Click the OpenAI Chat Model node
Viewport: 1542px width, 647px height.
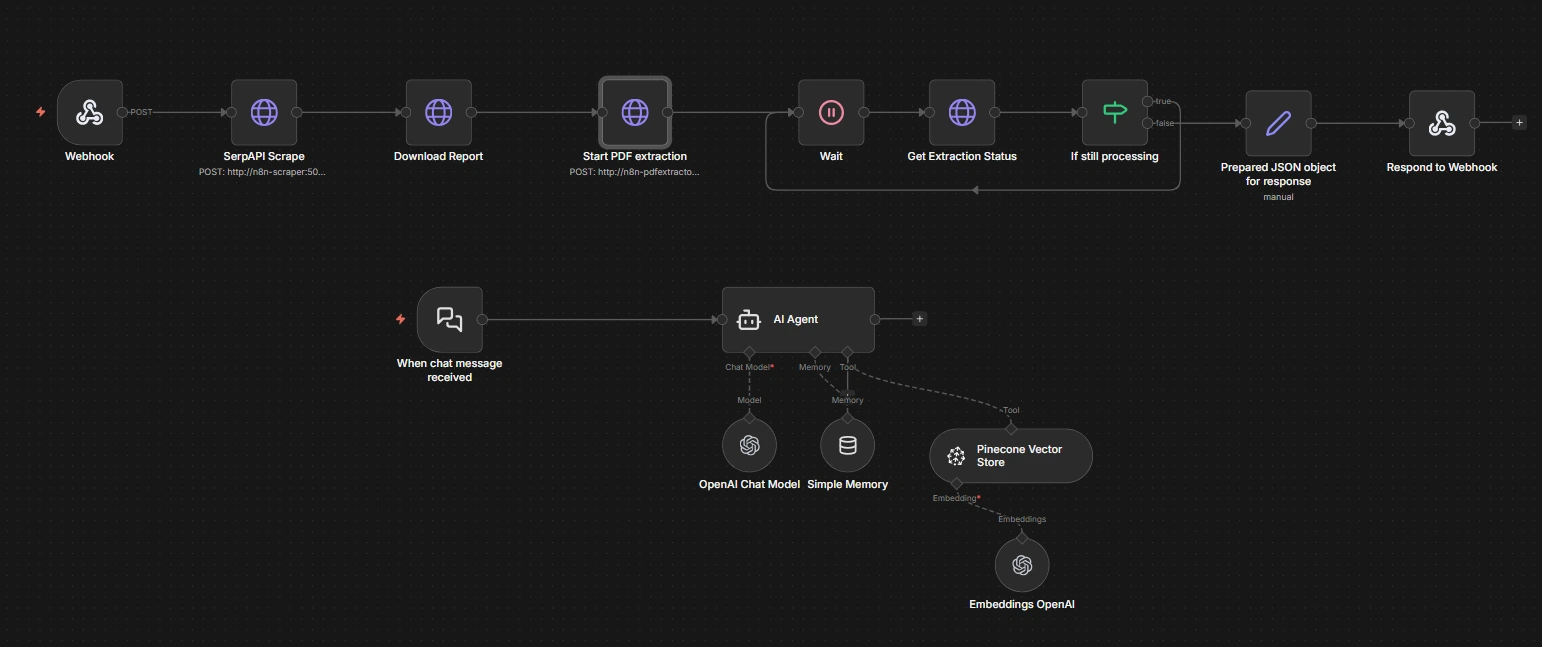pos(749,446)
